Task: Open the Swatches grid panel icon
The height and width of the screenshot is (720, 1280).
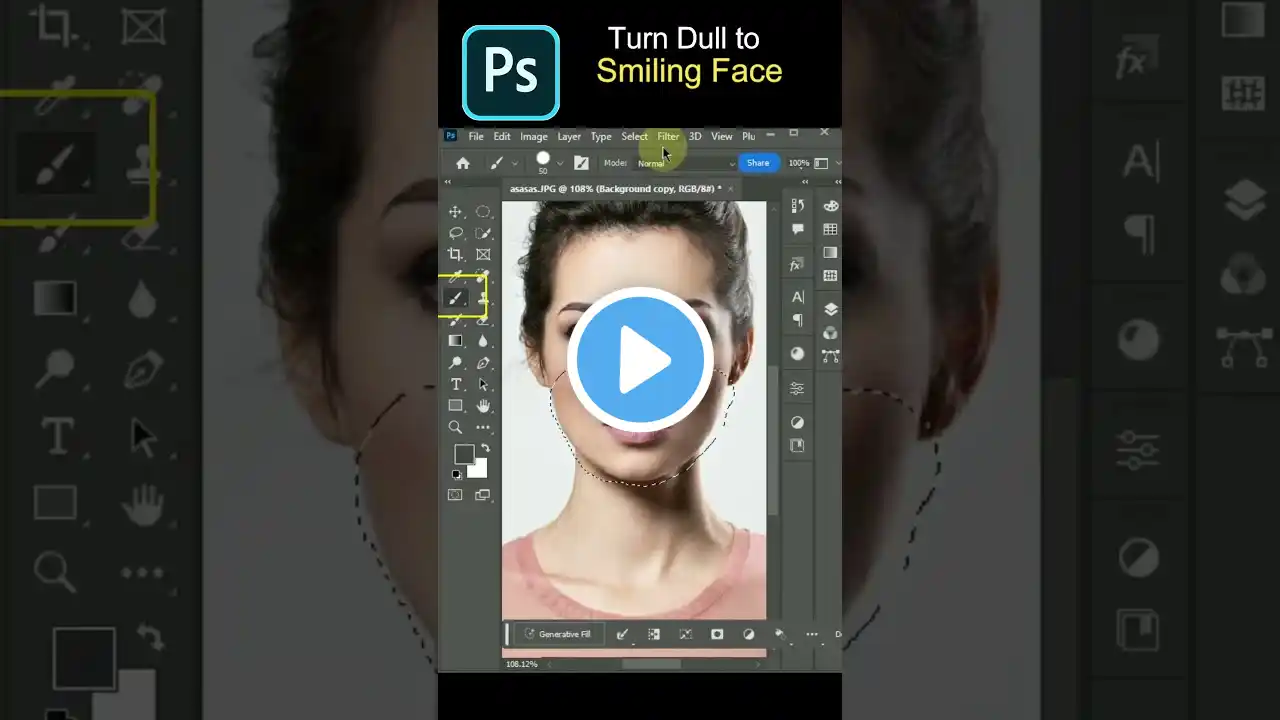Action: coord(830,229)
